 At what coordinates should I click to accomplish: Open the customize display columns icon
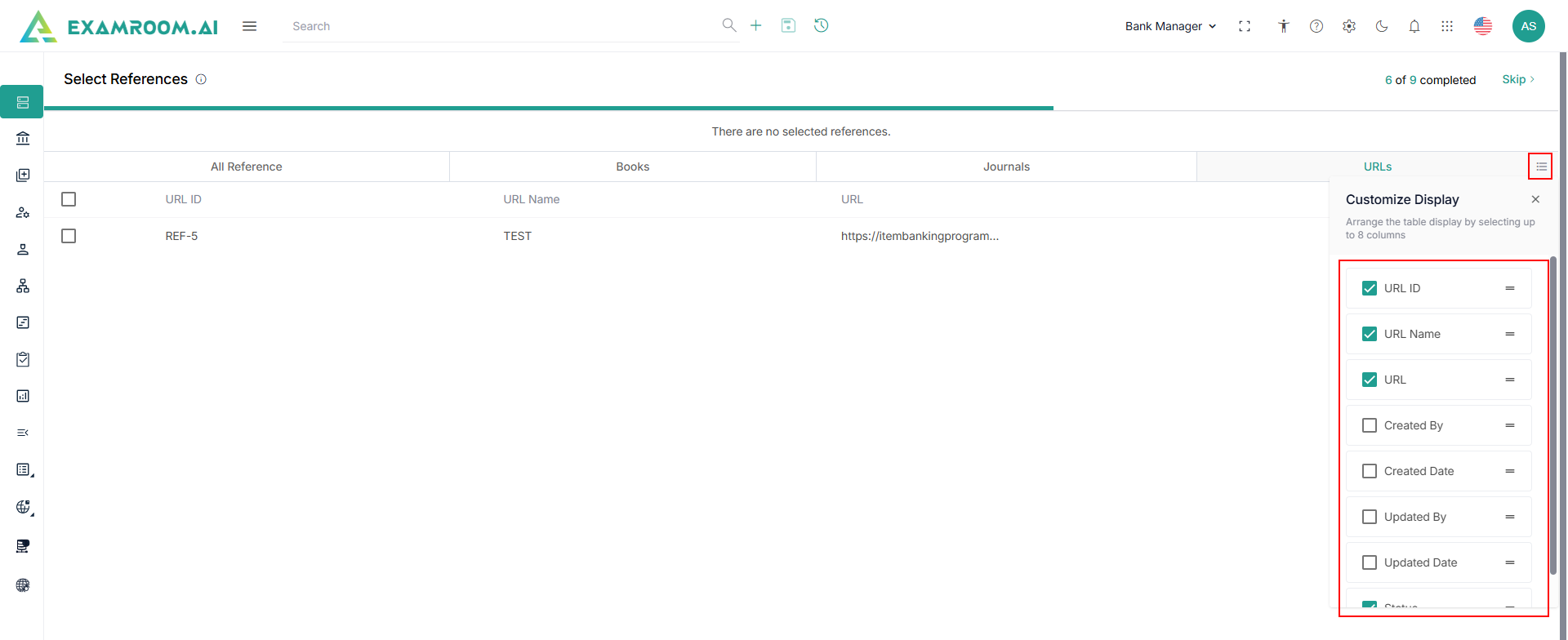click(1541, 167)
